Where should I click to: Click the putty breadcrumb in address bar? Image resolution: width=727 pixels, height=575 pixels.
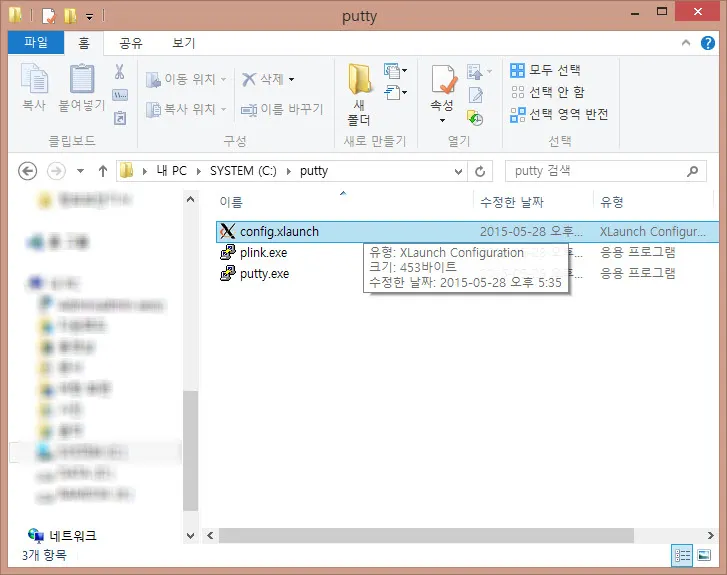point(314,171)
